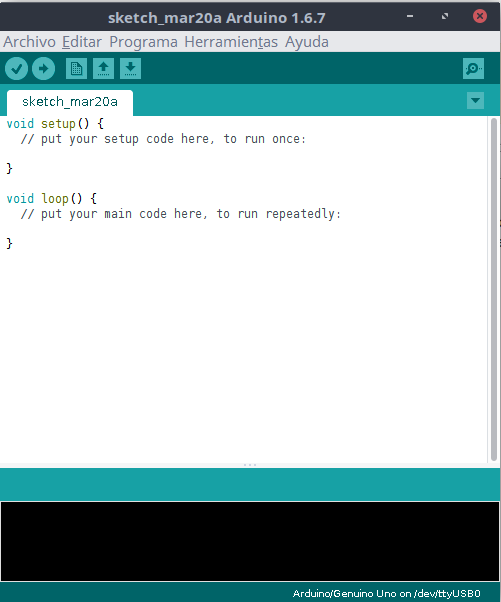
Task: Open a sketch with the up-arrow icon
Action: (x=103, y=69)
